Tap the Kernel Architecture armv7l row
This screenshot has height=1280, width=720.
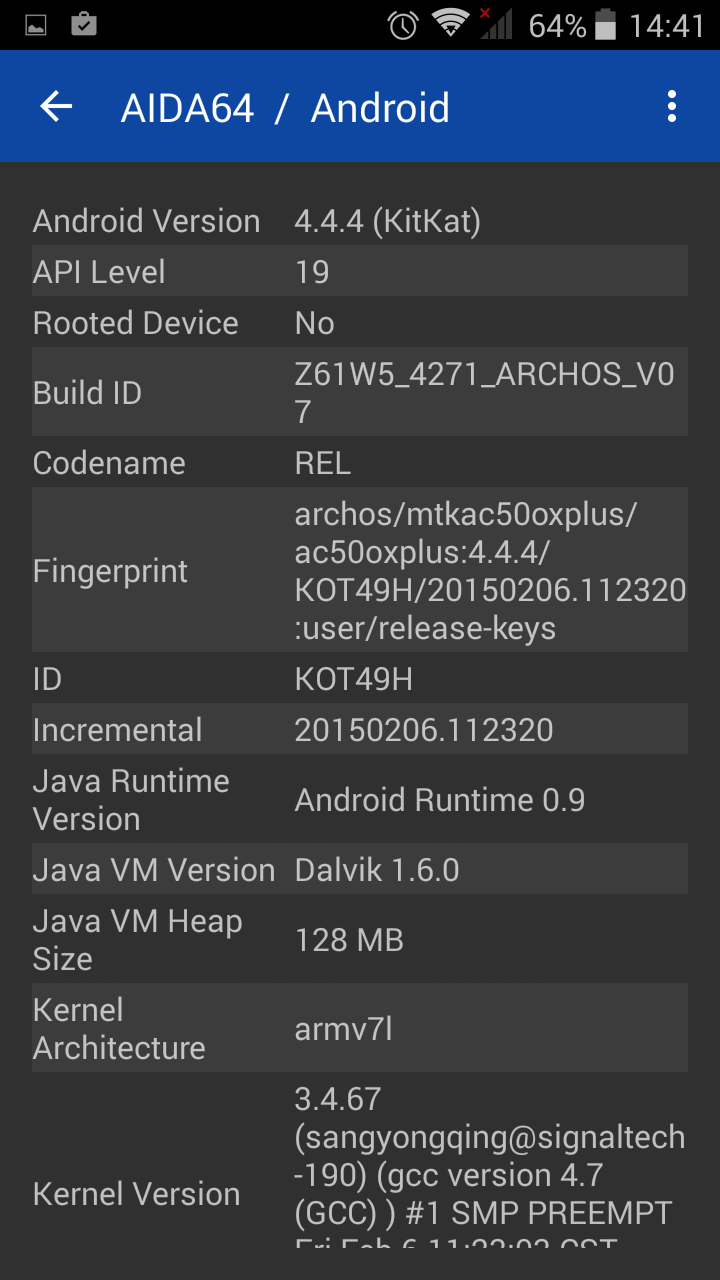(360, 1029)
